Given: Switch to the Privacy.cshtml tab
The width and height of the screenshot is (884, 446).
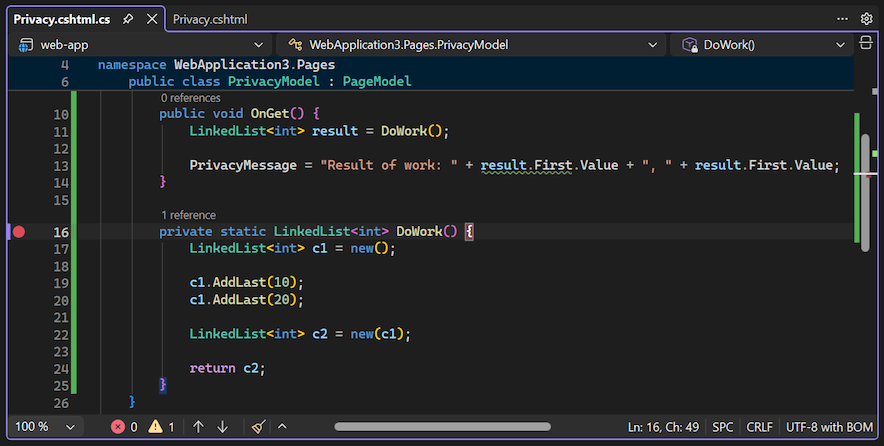Looking at the screenshot, I should point(210,19).
